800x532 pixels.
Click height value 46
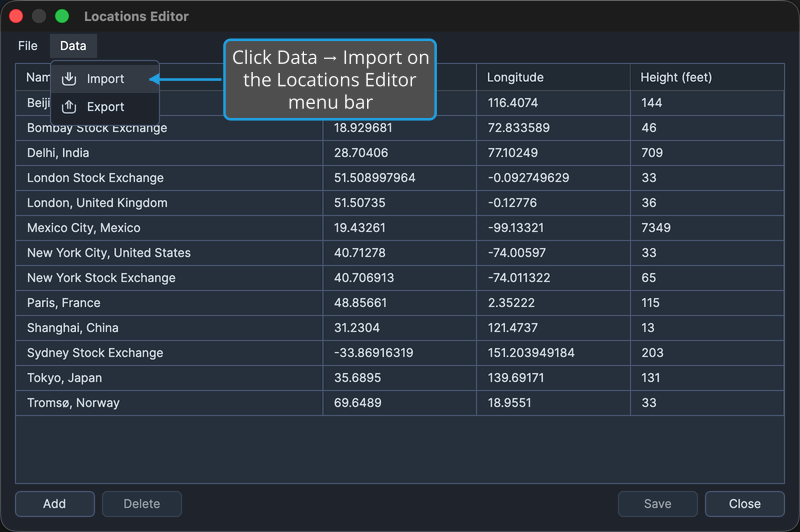(649, 128)
